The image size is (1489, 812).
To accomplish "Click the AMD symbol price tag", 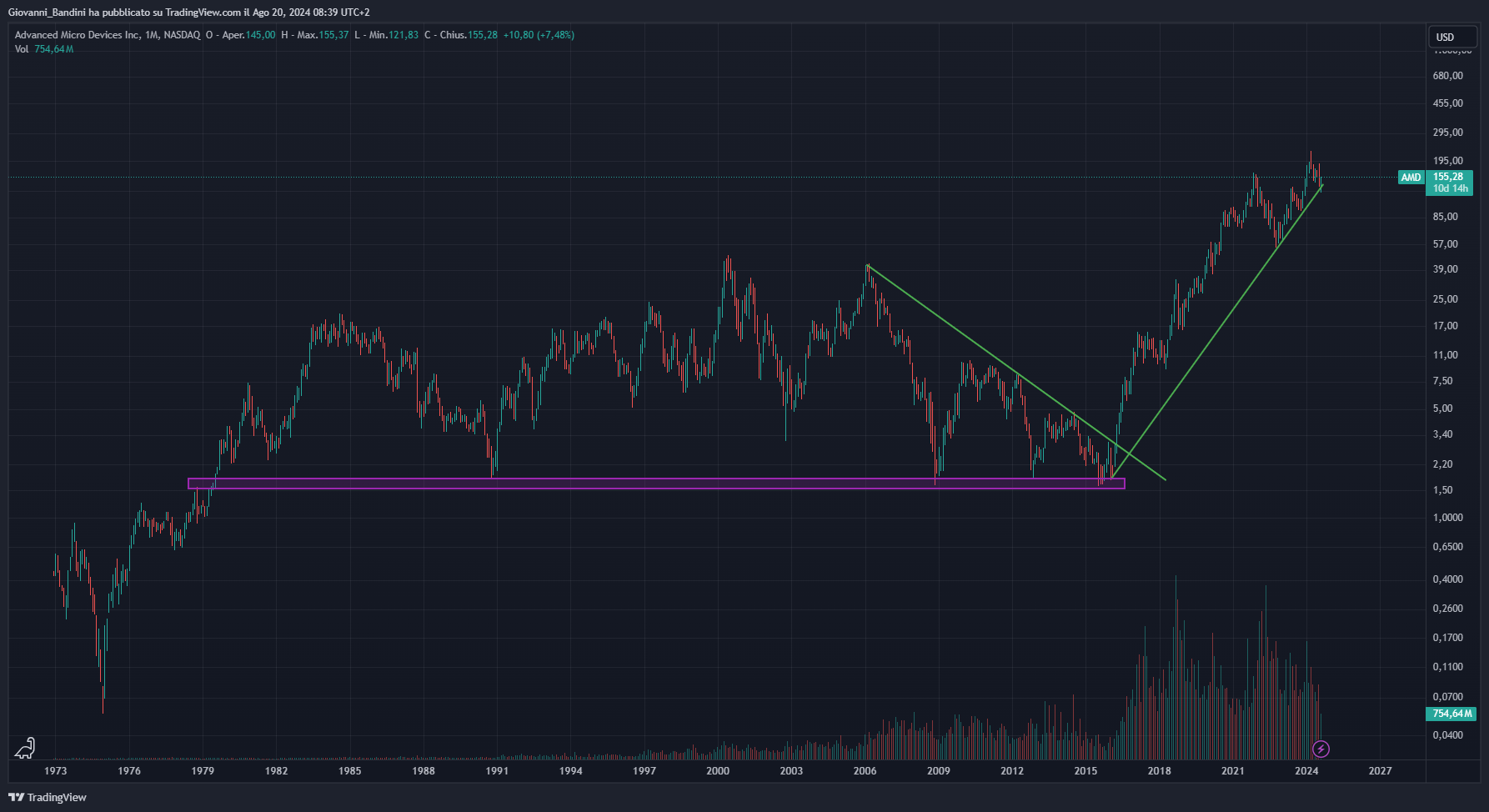I will coord(1411,178).
